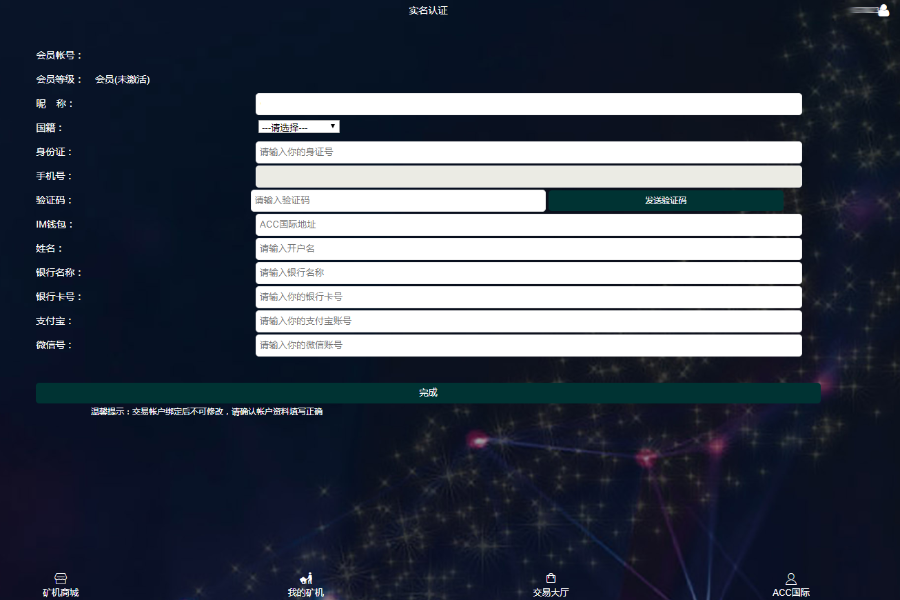Click the 矿机商城 tab label

60,592
